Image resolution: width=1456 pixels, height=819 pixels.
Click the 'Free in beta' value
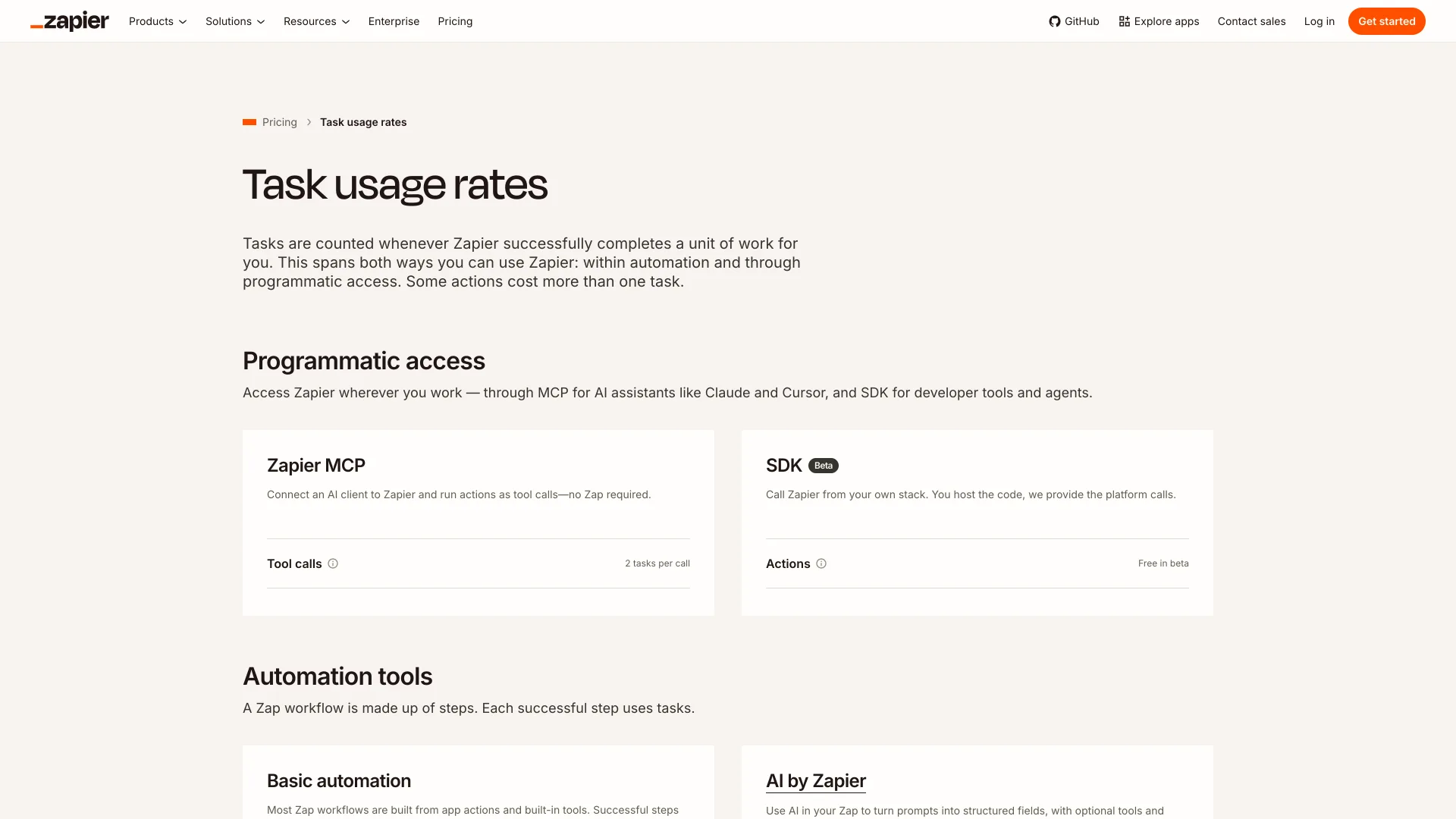(x=1163, y=563)
